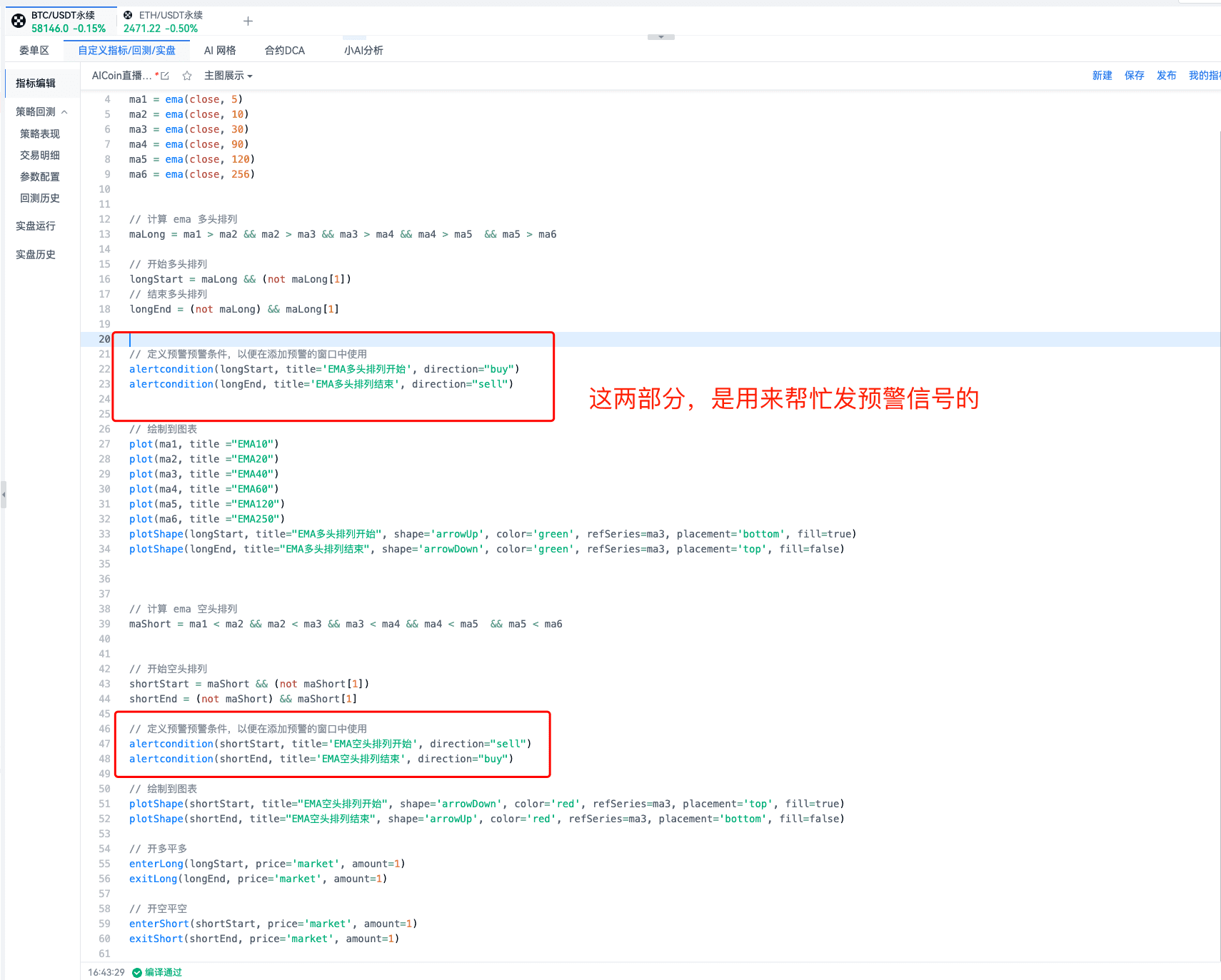Click the AICoin直播… indicator name

121,76
